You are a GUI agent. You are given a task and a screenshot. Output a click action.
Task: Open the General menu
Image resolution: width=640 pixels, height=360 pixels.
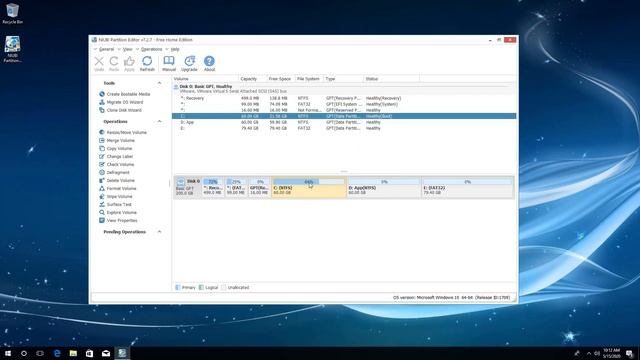pyautogui.click(x=106, y=49)
